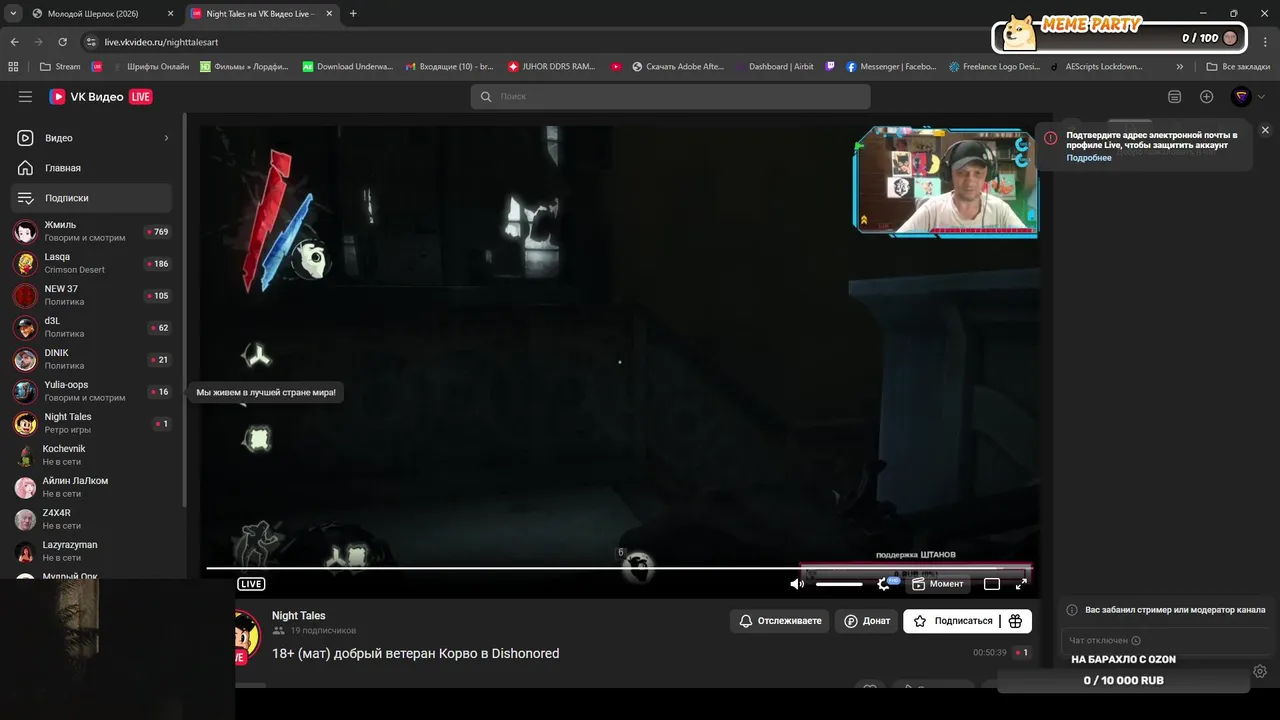Toggle theater mode in the player
Screen dimensions: 1280x720
tap(992, 584)
